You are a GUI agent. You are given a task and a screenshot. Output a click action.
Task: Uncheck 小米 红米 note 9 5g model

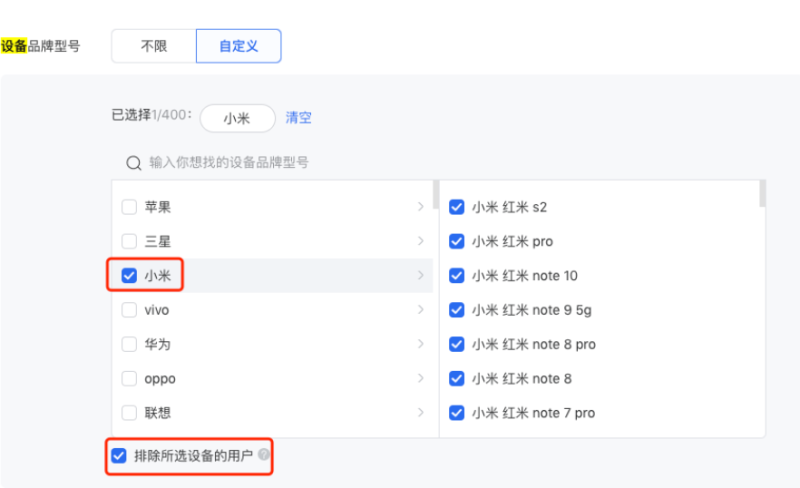pyautogui.click(x=457, y=310)
